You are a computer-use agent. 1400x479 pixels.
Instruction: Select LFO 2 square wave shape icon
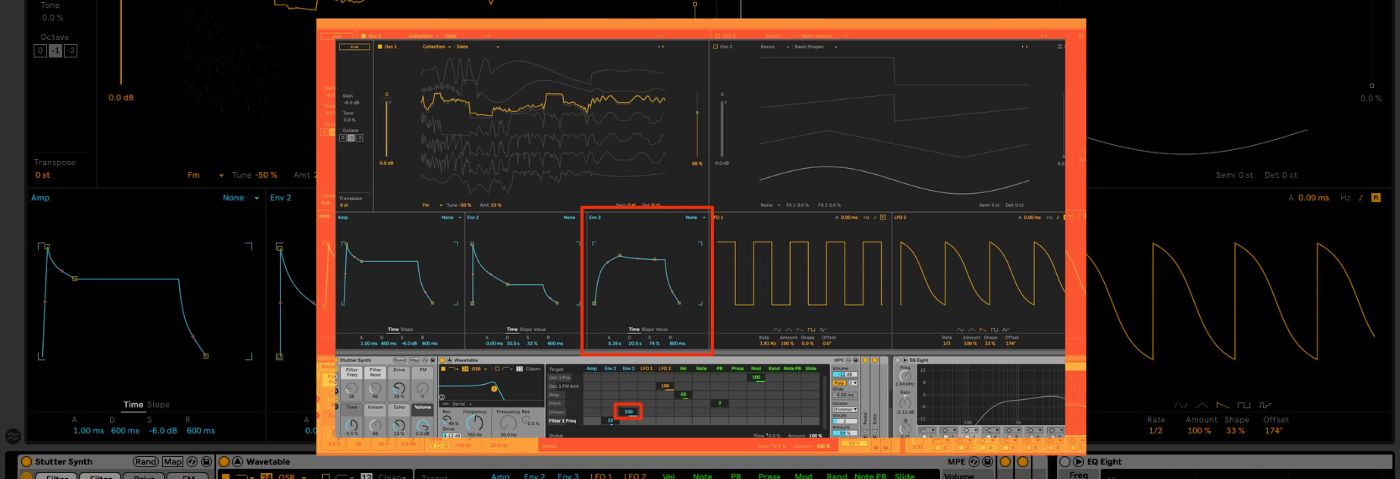point(994,330)
